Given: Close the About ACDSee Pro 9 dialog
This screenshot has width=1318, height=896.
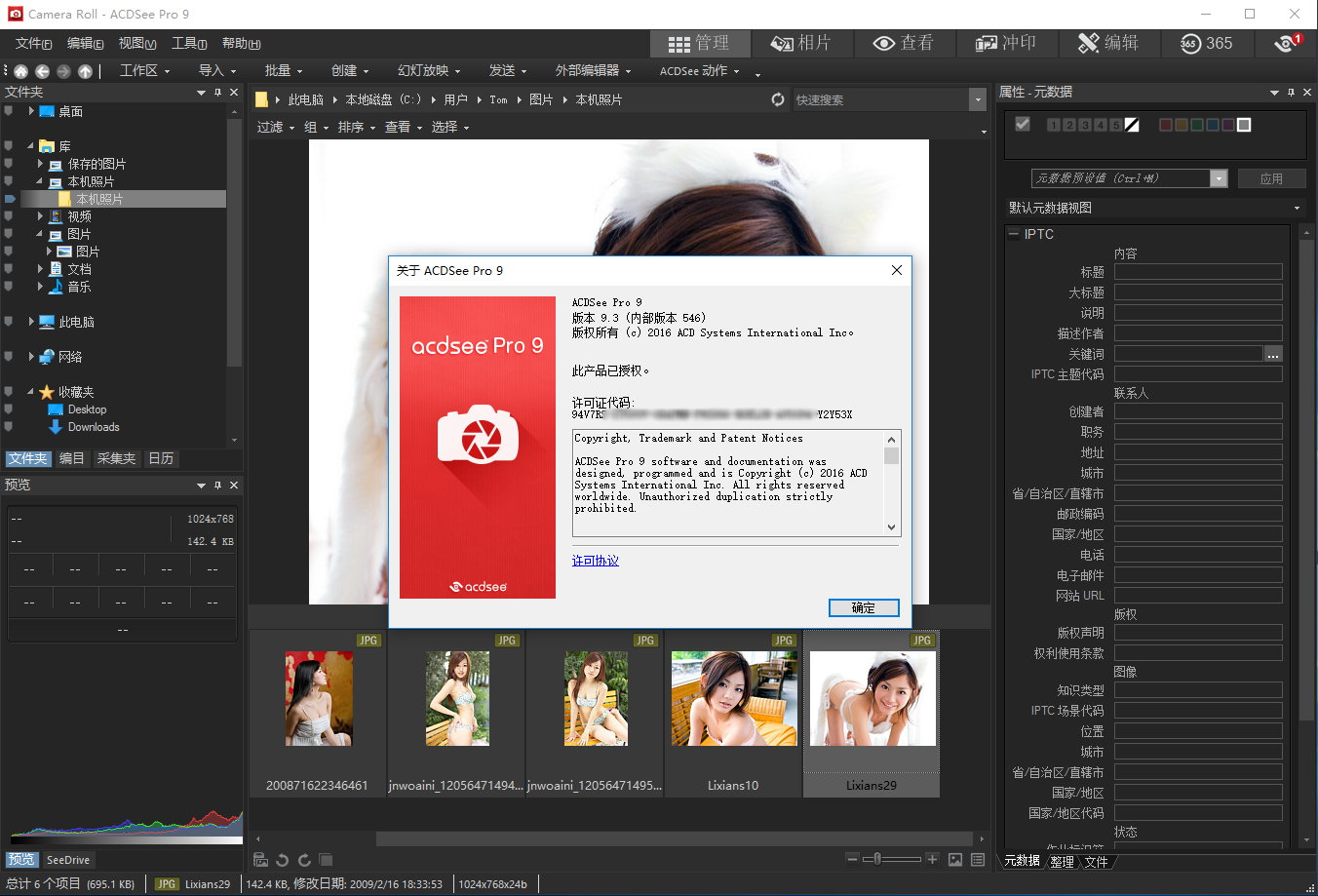Looking at the screenshot, I should pos(897,270).
